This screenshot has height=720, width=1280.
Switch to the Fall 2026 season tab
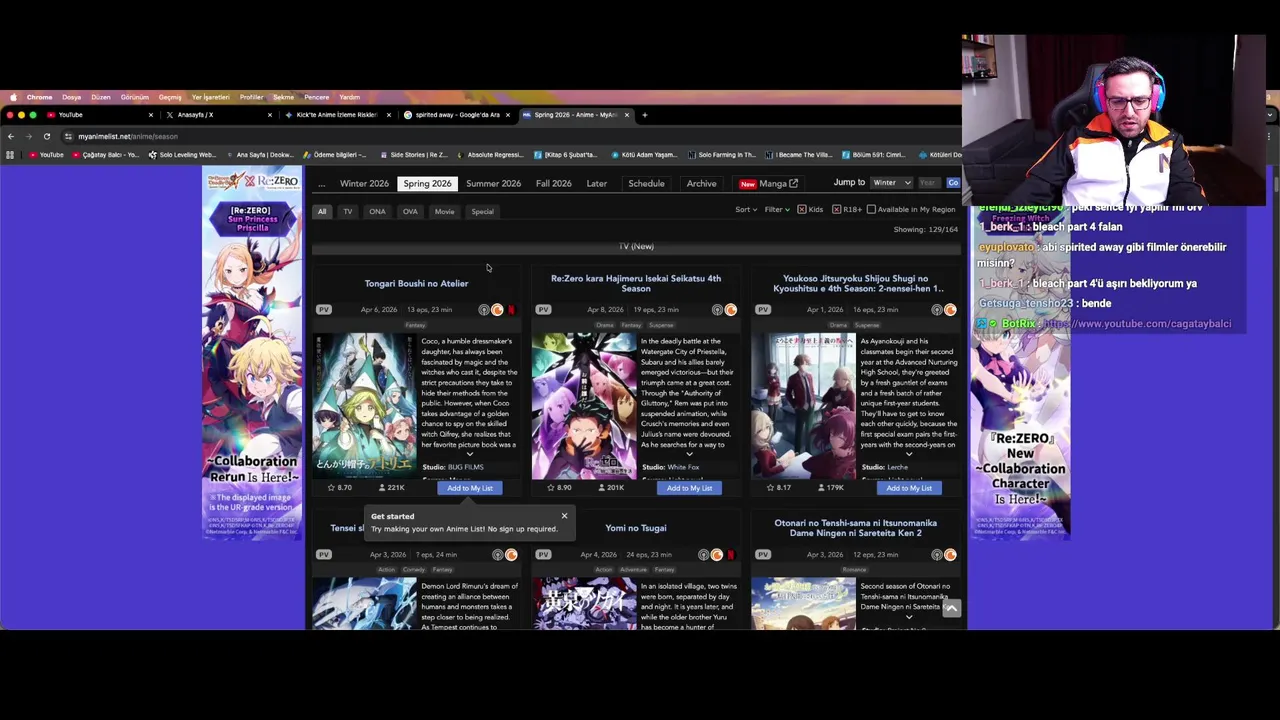553,184
